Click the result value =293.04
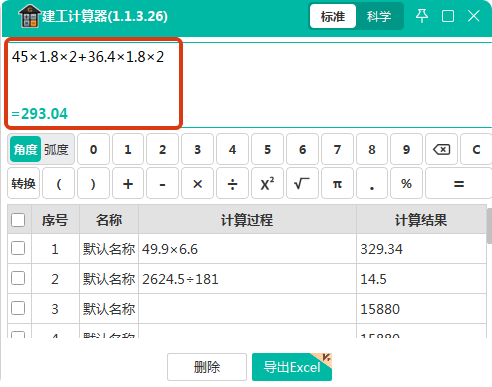This screenshot has width=492, height=387. click(40, 114)
